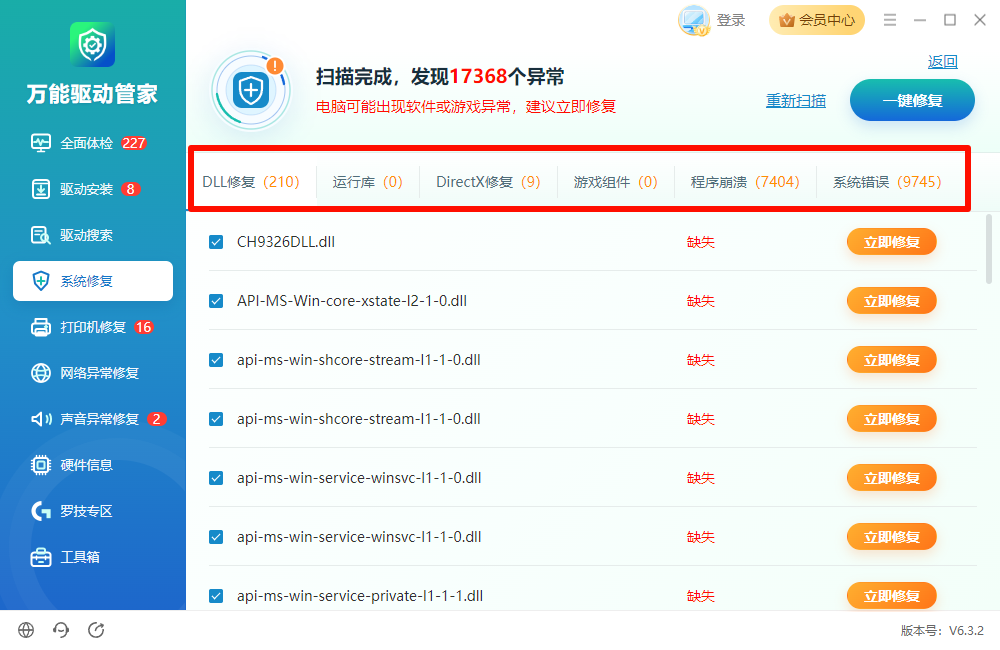Click the 8 badge on 驱动安装

[131, 189]
